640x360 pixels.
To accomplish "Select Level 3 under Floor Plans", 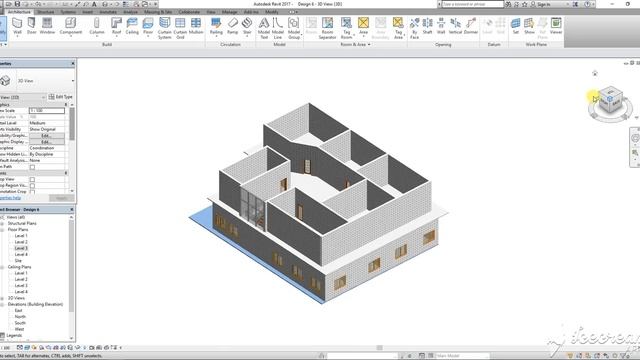I will tap(21, 248).
